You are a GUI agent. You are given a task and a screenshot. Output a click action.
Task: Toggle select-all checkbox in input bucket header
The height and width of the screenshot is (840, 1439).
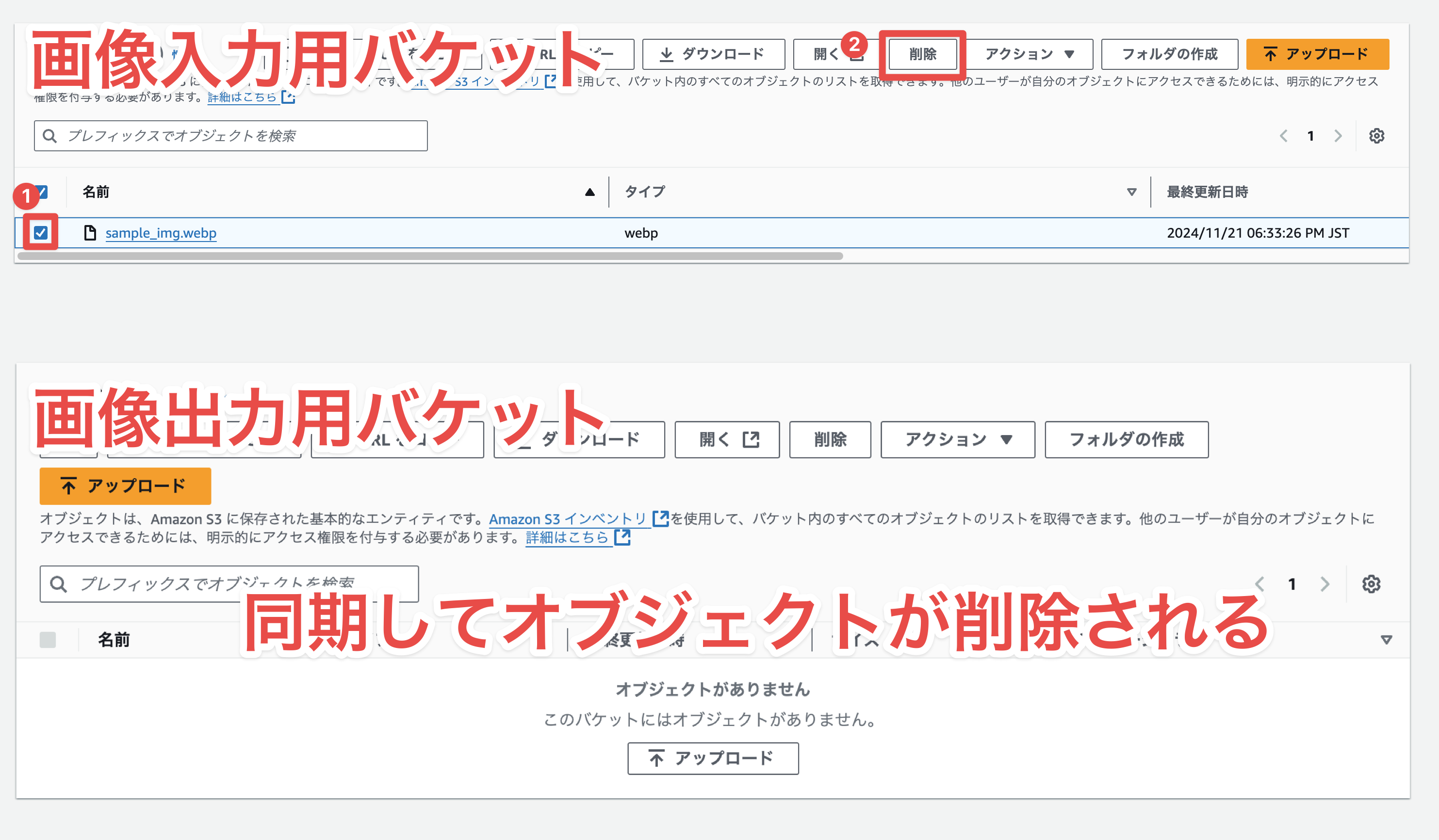42,192
